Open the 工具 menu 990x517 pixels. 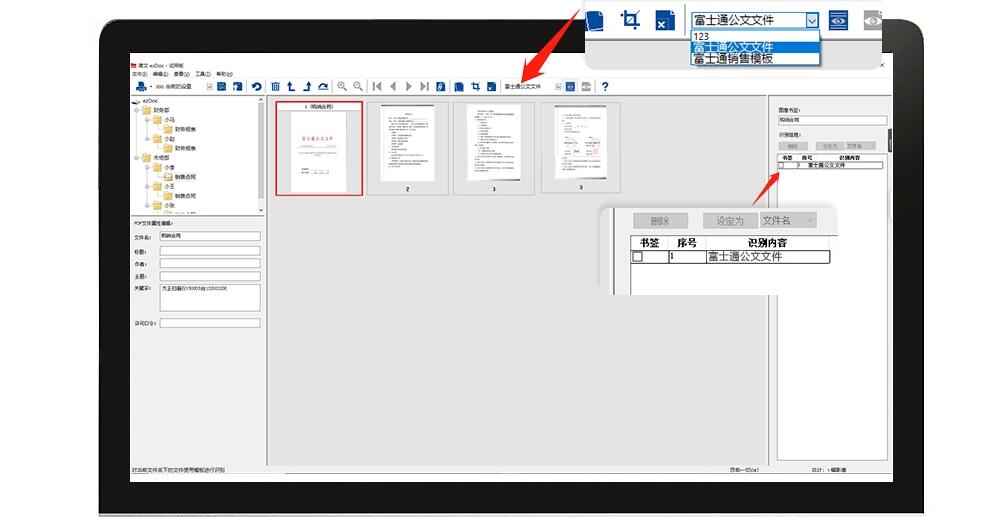tap(203, 74)
